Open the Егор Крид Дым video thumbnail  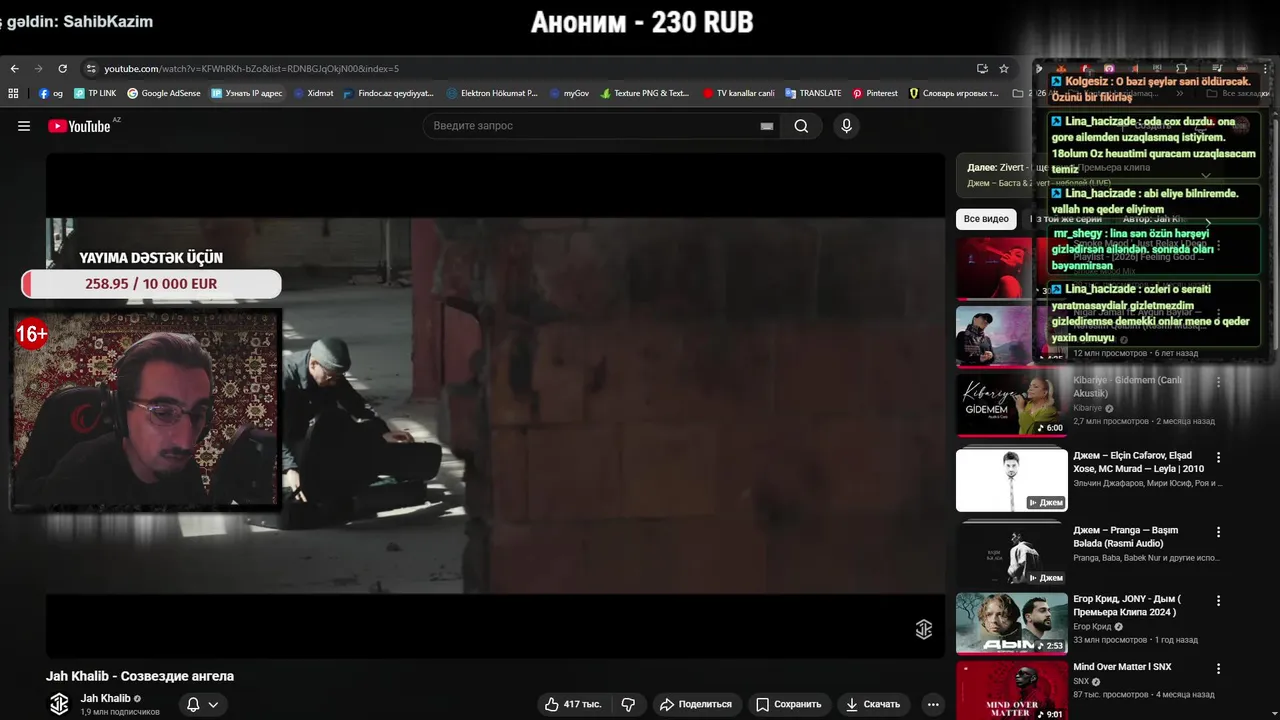tap(1012, 624)
